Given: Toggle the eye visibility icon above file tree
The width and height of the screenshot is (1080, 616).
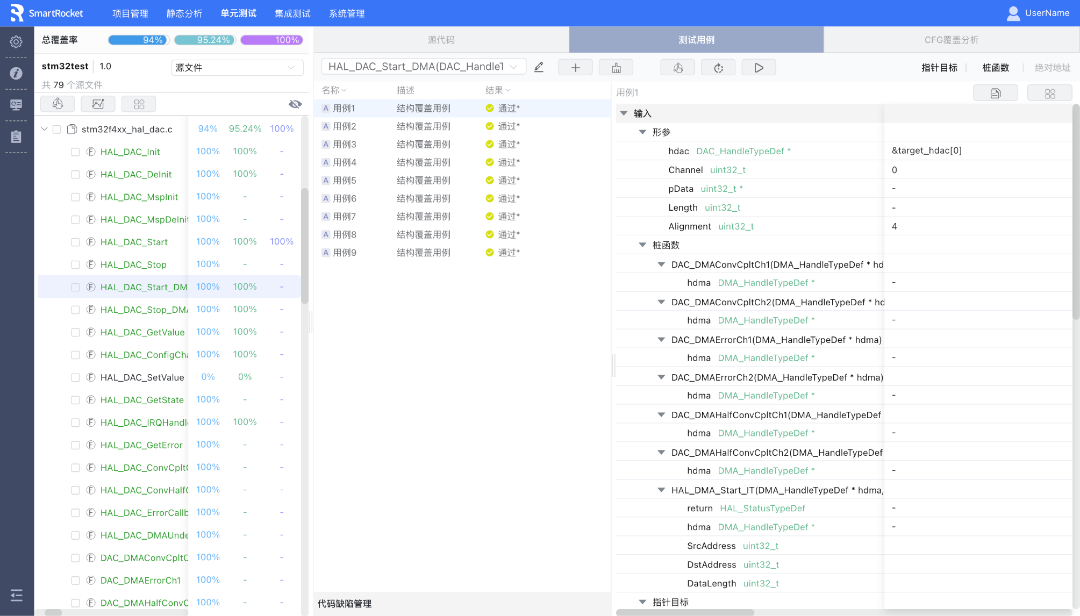Looking at the screenshot, I should click(x=295, y=104).
